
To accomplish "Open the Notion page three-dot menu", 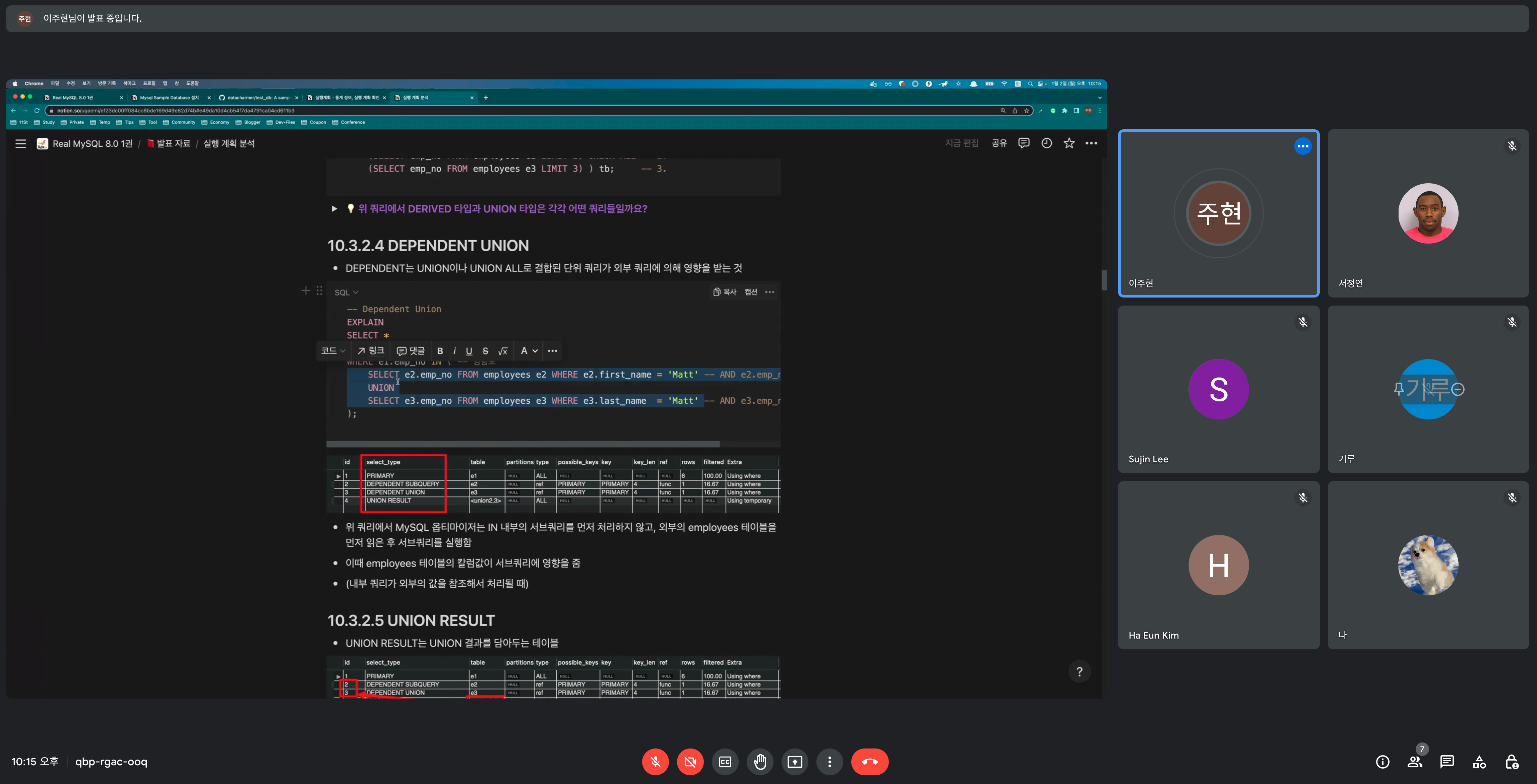I will (1091, 143).
